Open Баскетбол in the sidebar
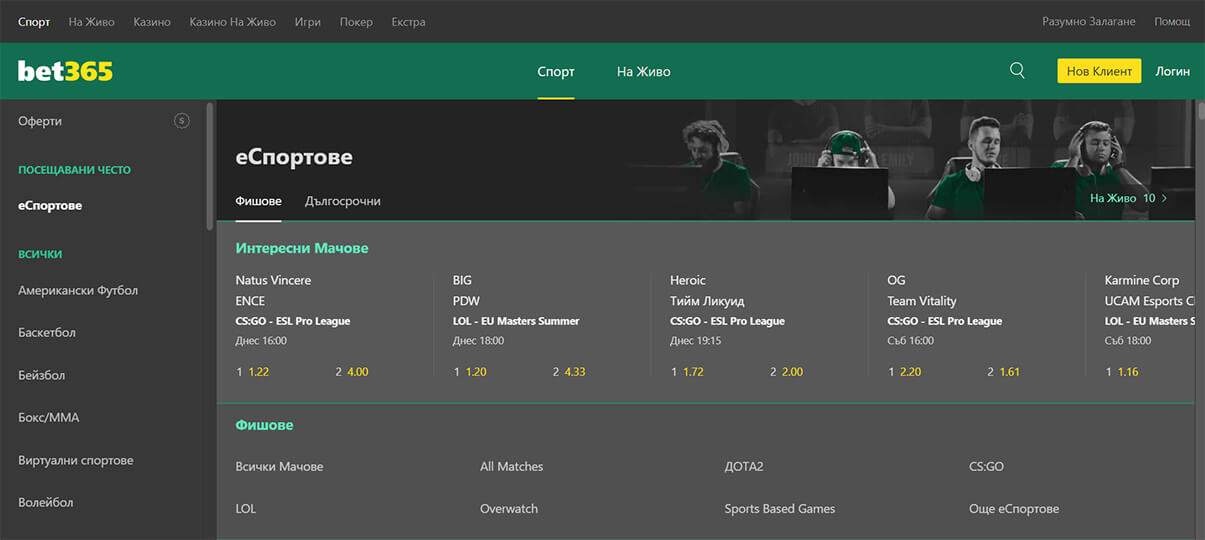The image size is (1205, 540). (x=47, y=332)
